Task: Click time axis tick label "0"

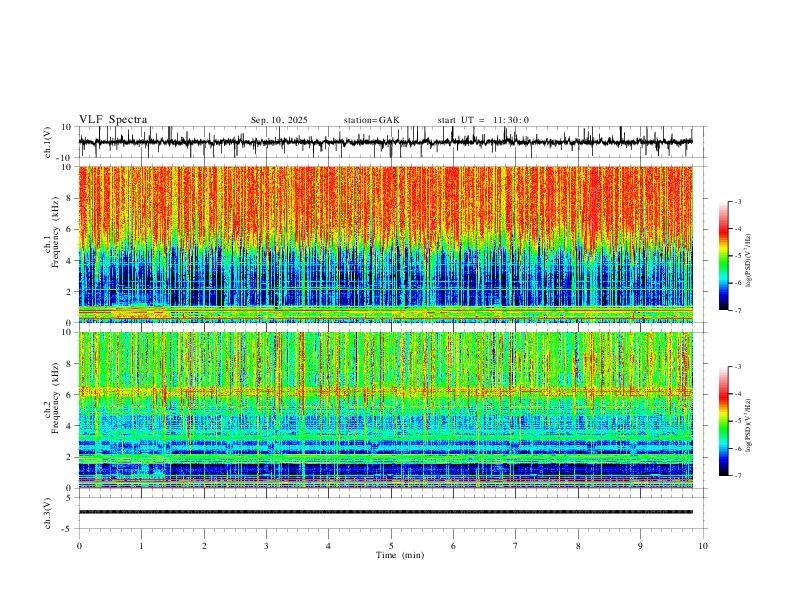Action: coord(79,546)
